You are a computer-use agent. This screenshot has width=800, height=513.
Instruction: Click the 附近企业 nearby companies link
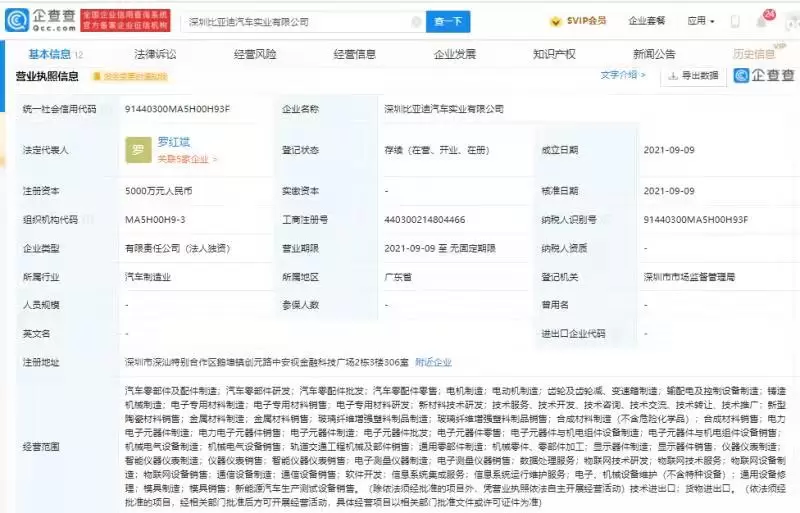pos(433,362)
